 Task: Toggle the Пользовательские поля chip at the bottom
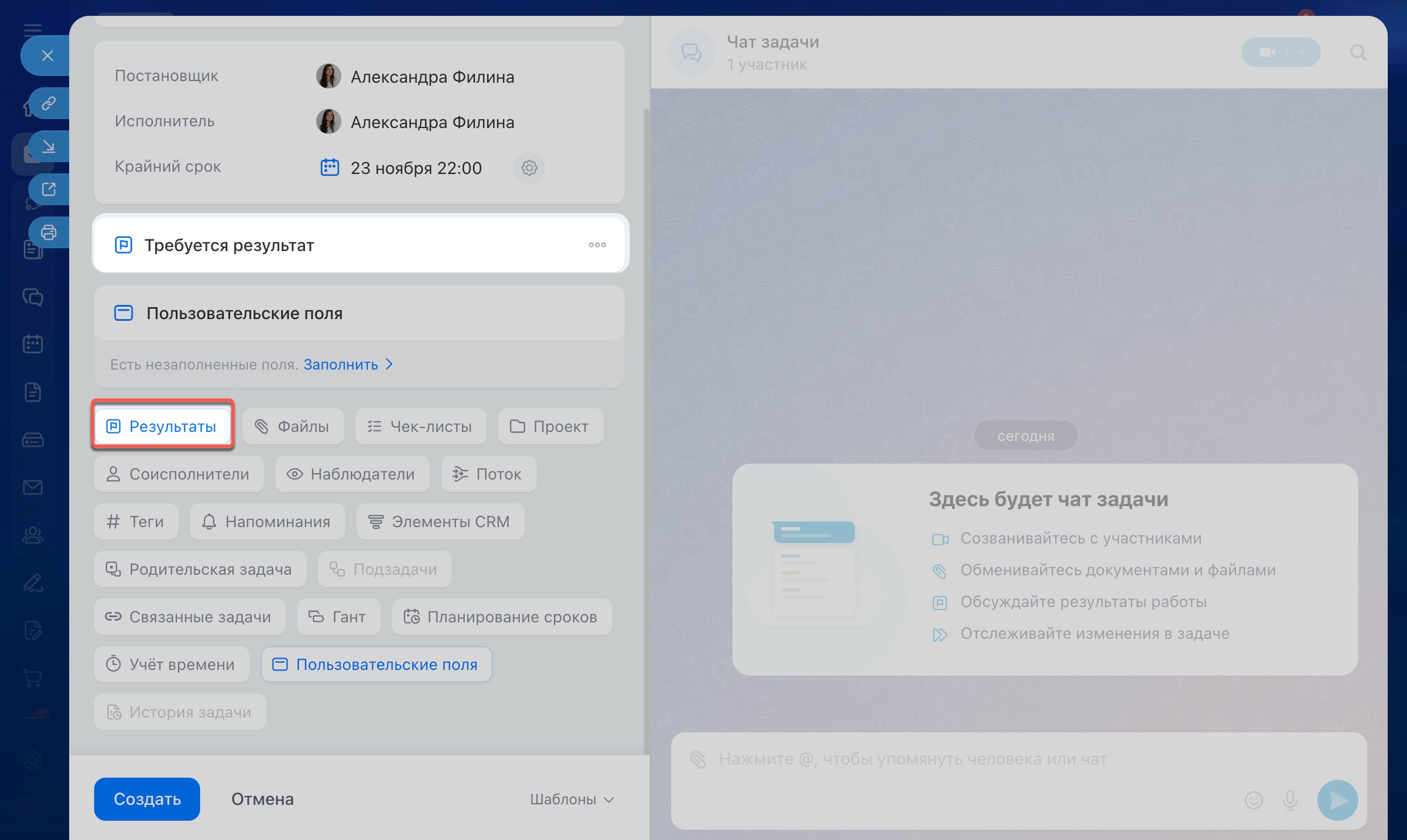tap(376, 664)
